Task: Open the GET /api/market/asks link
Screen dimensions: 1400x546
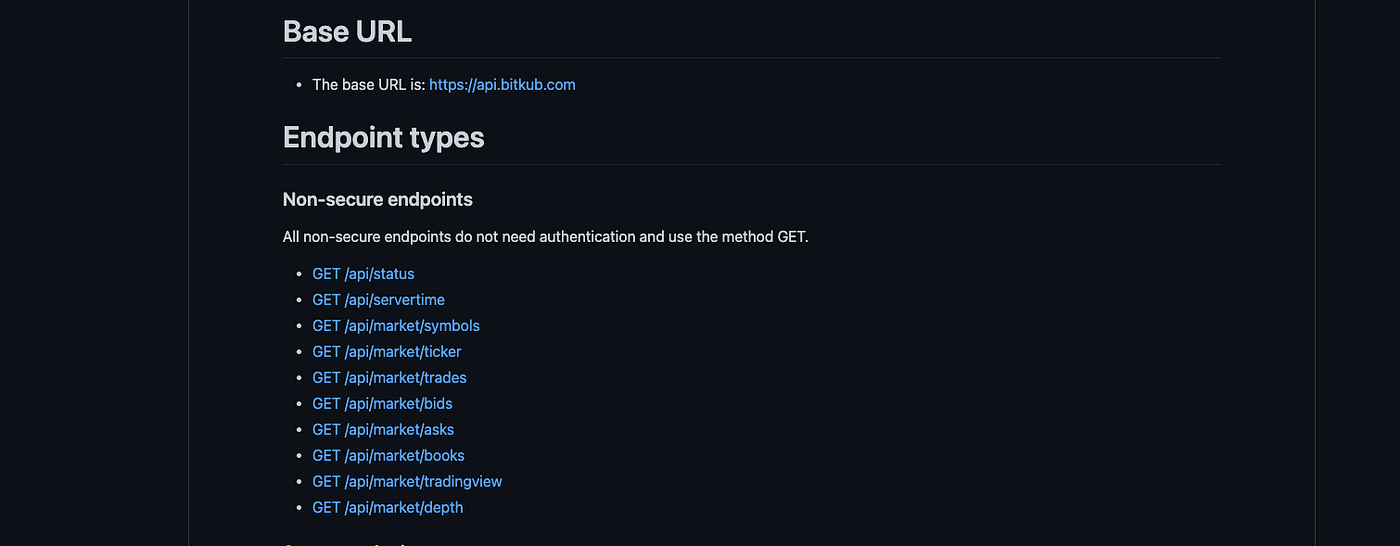Action: (383, 430)
